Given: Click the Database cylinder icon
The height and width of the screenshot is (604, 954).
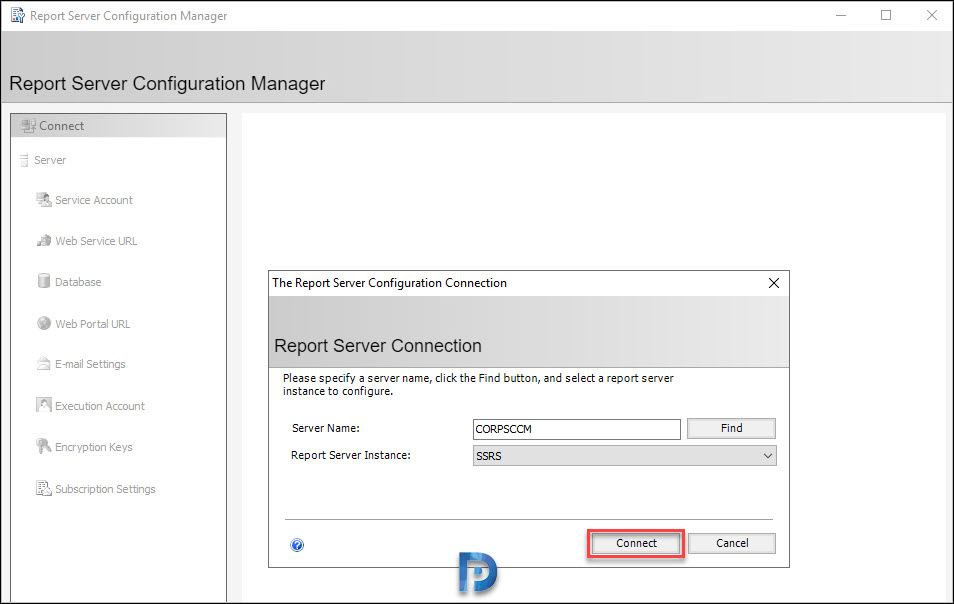Looking at the screenshot, I should pyautogui.click(x=43, y=281).
